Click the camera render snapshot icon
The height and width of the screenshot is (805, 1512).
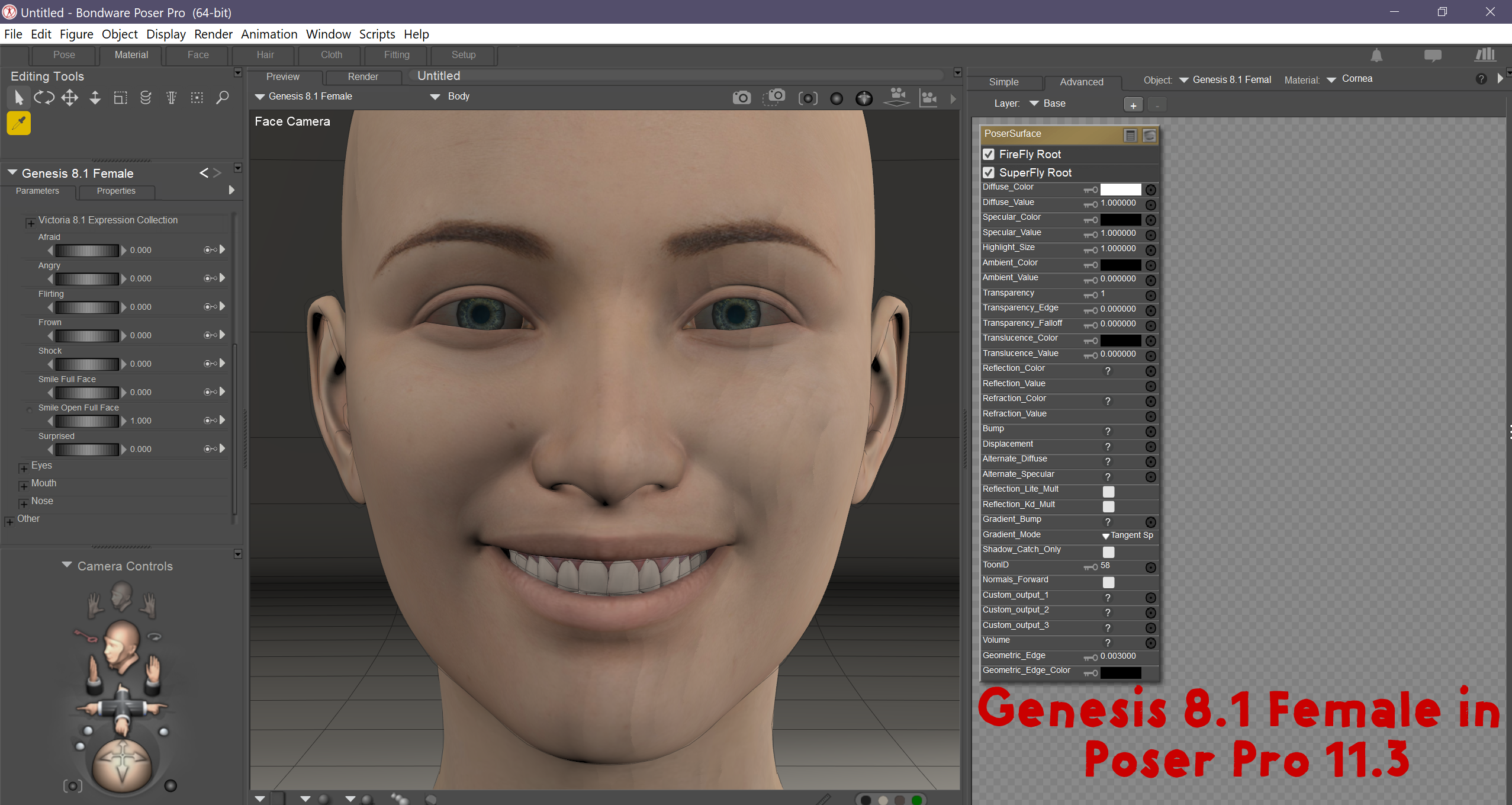pos(741,98)
